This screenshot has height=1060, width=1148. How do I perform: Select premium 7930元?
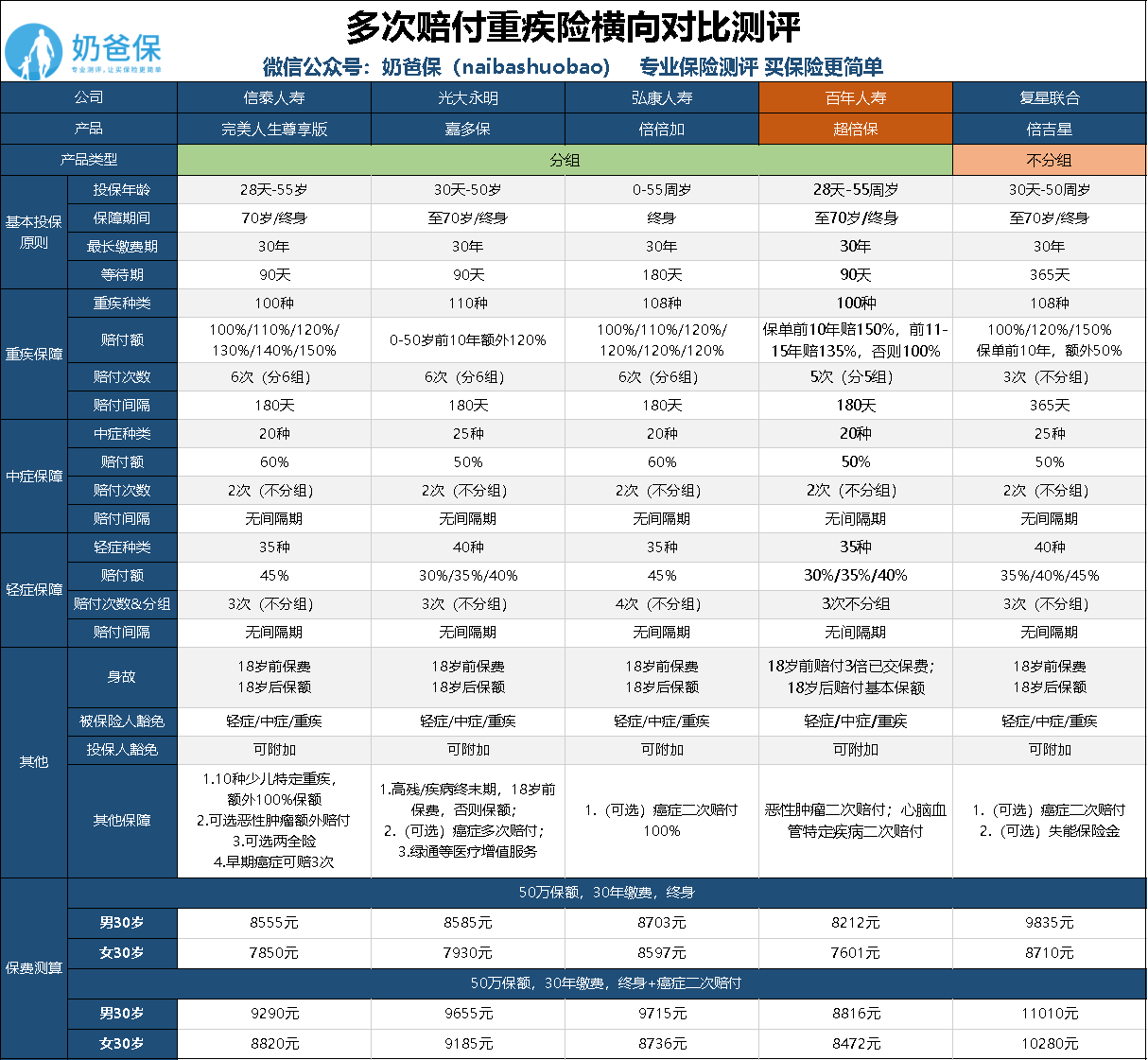pyautogui.click(x=468, y=953)
